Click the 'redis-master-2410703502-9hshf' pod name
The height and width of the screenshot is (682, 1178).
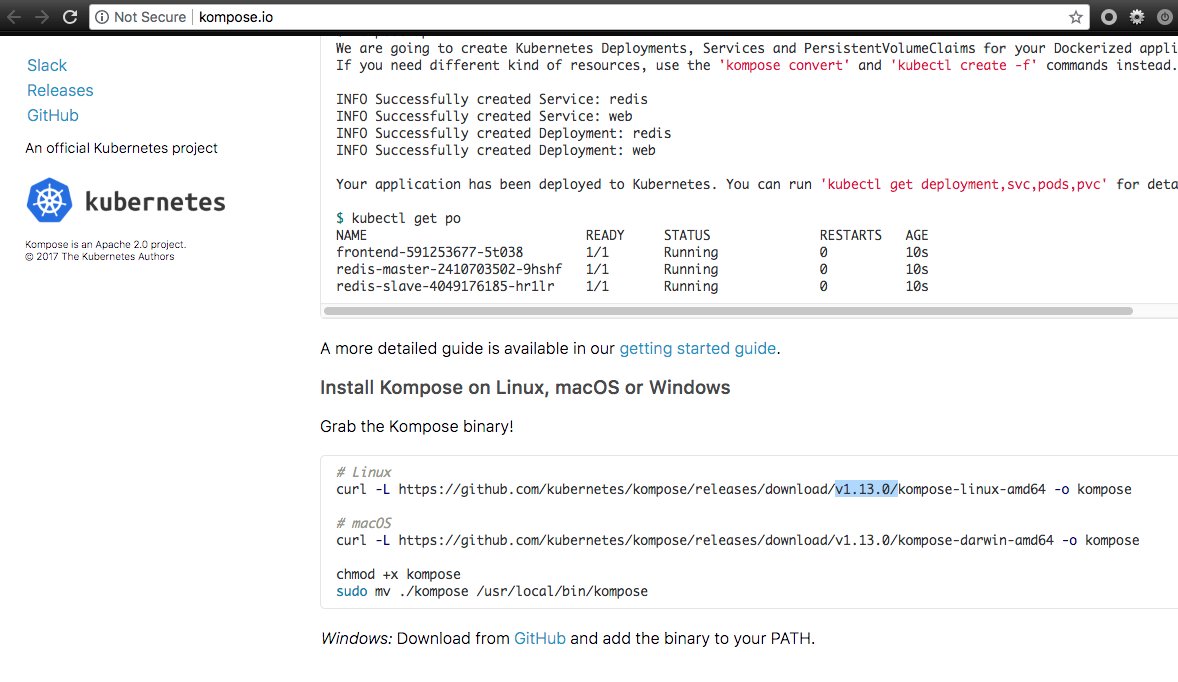(449, 269)
